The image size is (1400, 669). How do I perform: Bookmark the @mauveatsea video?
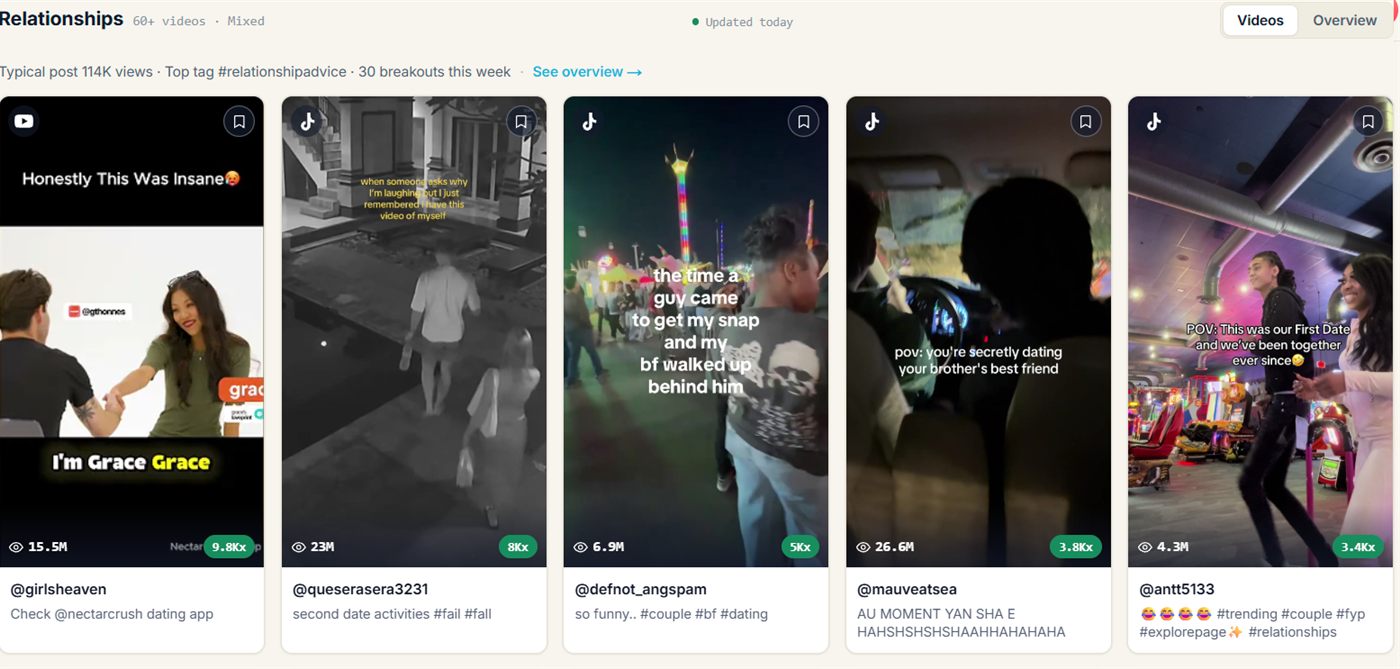click(1085, 122)
